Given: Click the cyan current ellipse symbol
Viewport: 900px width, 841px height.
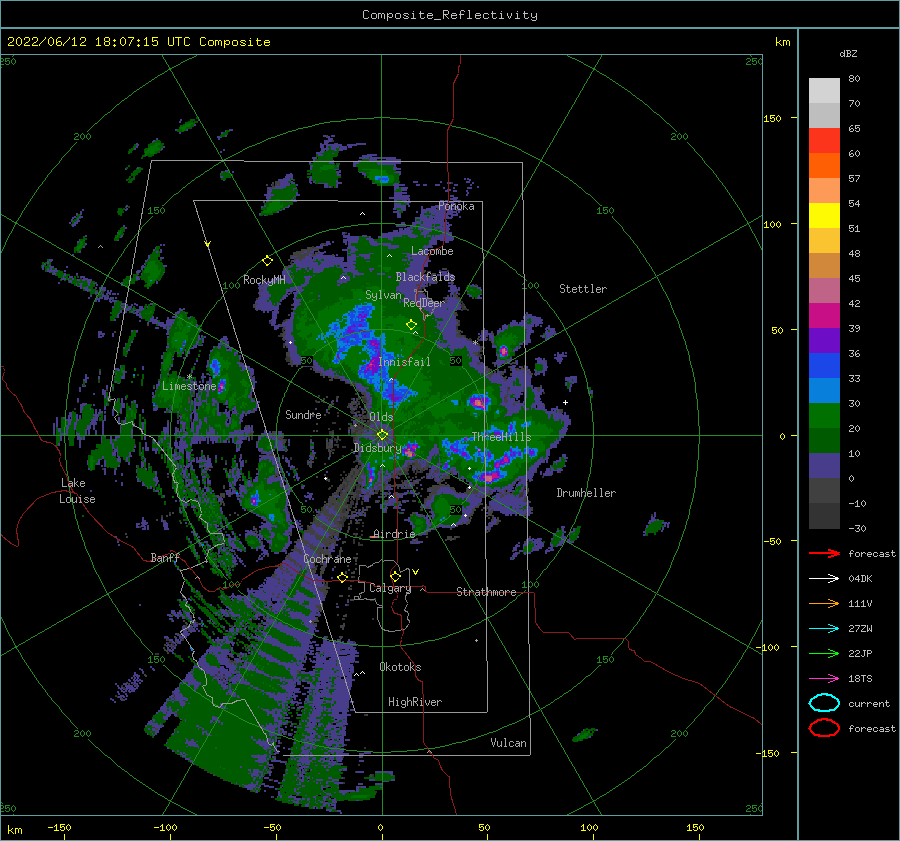Looking at the screenshot, I should 824,703.
